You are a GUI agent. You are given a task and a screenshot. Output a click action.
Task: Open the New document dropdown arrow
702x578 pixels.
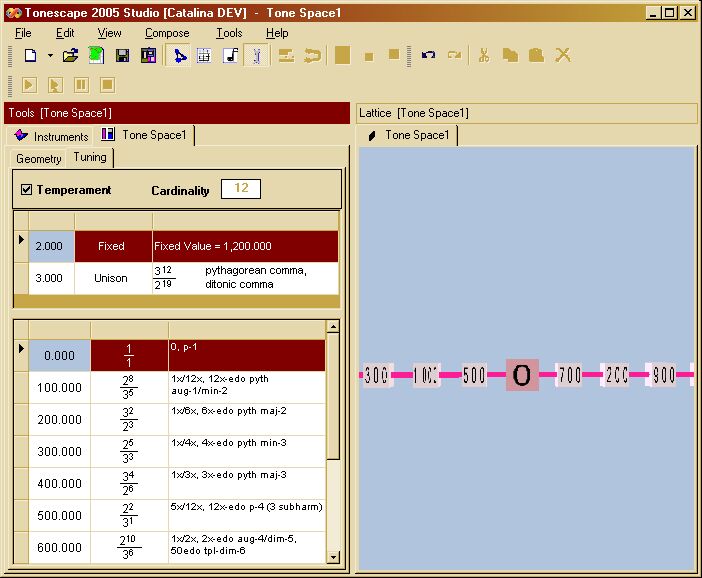click(x=50, y=56)
